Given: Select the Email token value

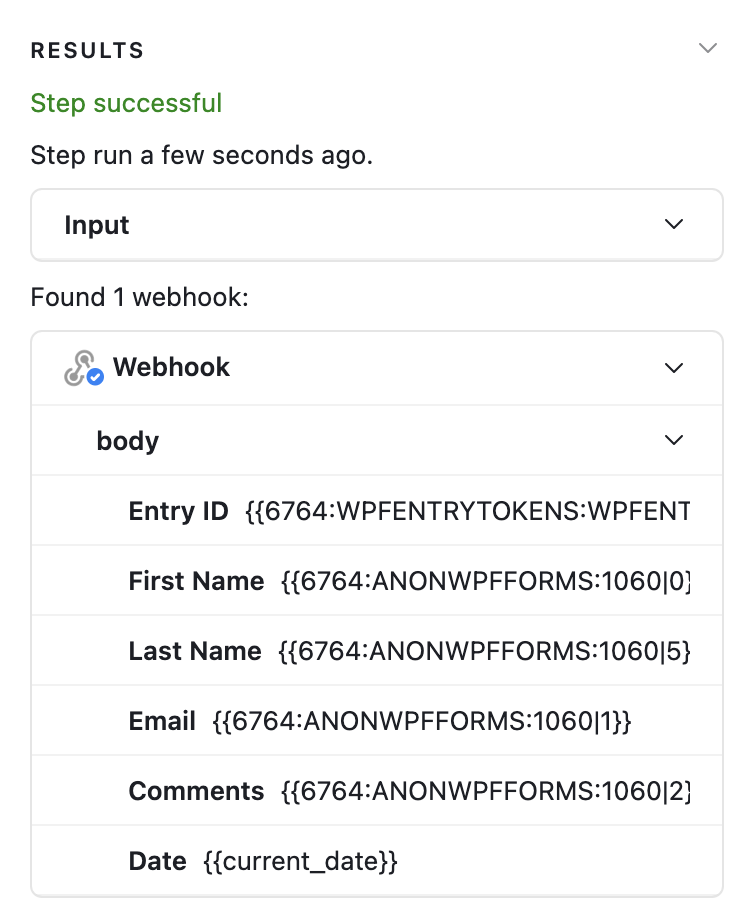Looking at the screenshot, I should click(422, 721).
